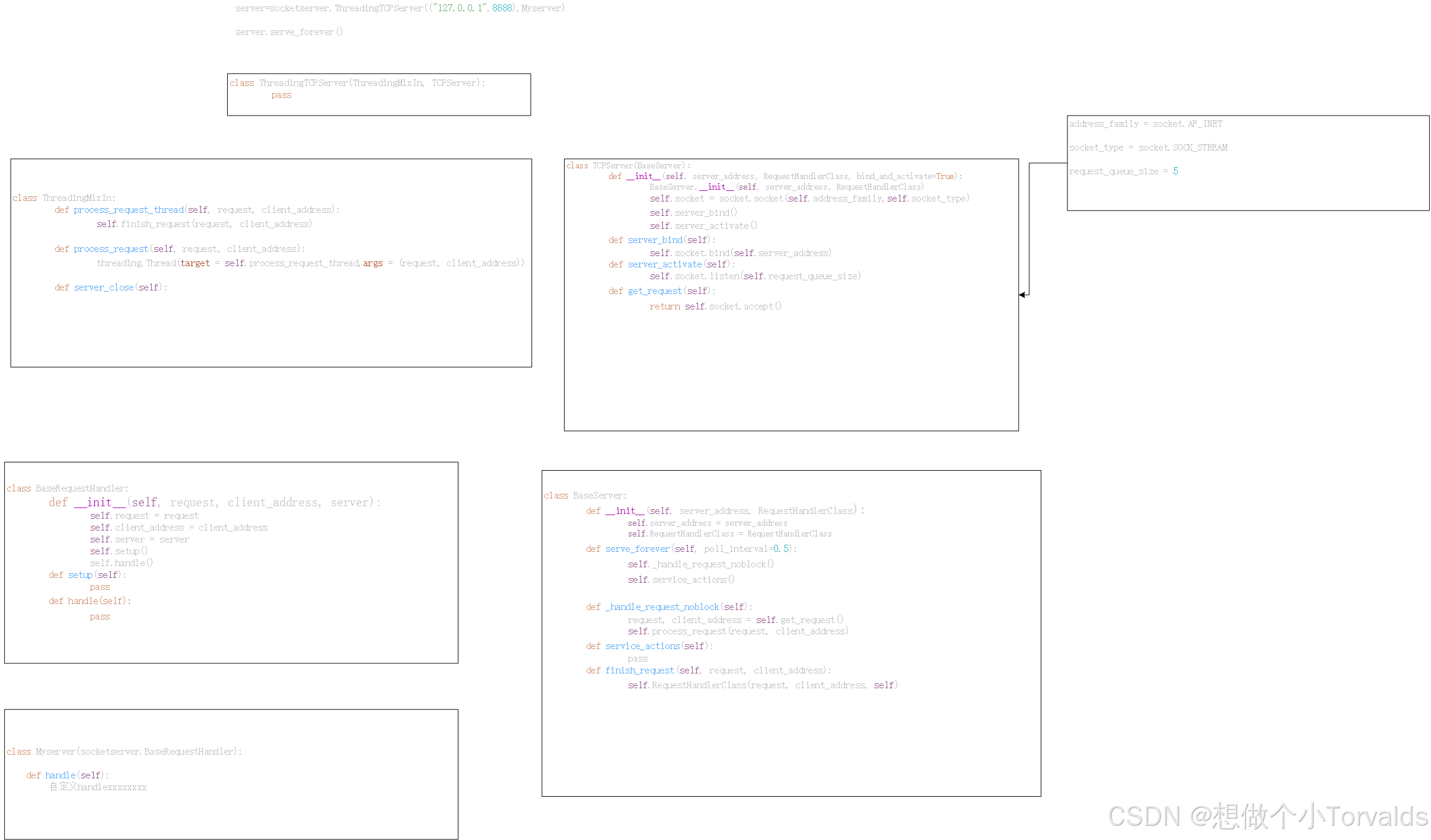Viewport: 1431px width, 840px height.
Task: Click 'class Myserver(socketserver.BaseRequestHandler):' line
Action: click(124, 752)
